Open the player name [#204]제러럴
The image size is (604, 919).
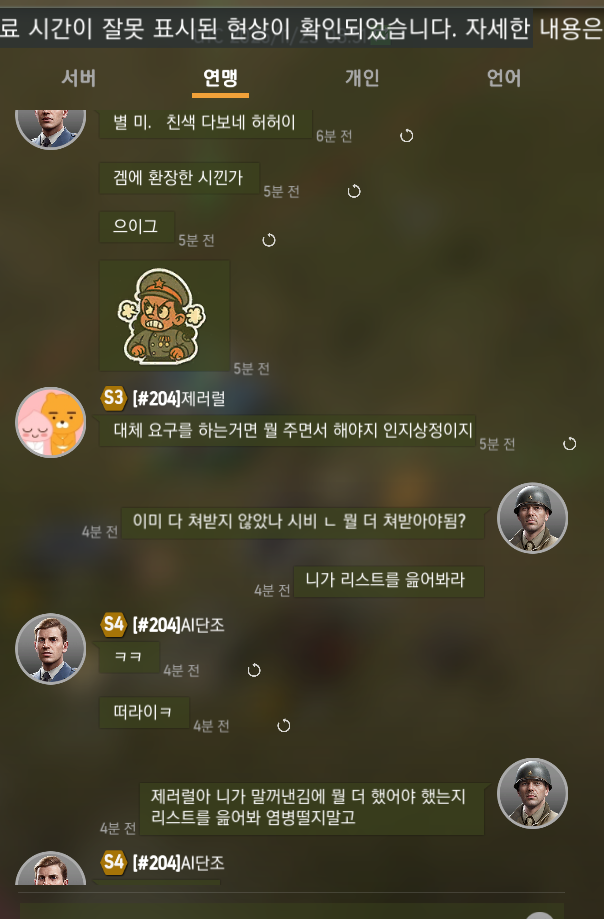[x=179, y=399]
